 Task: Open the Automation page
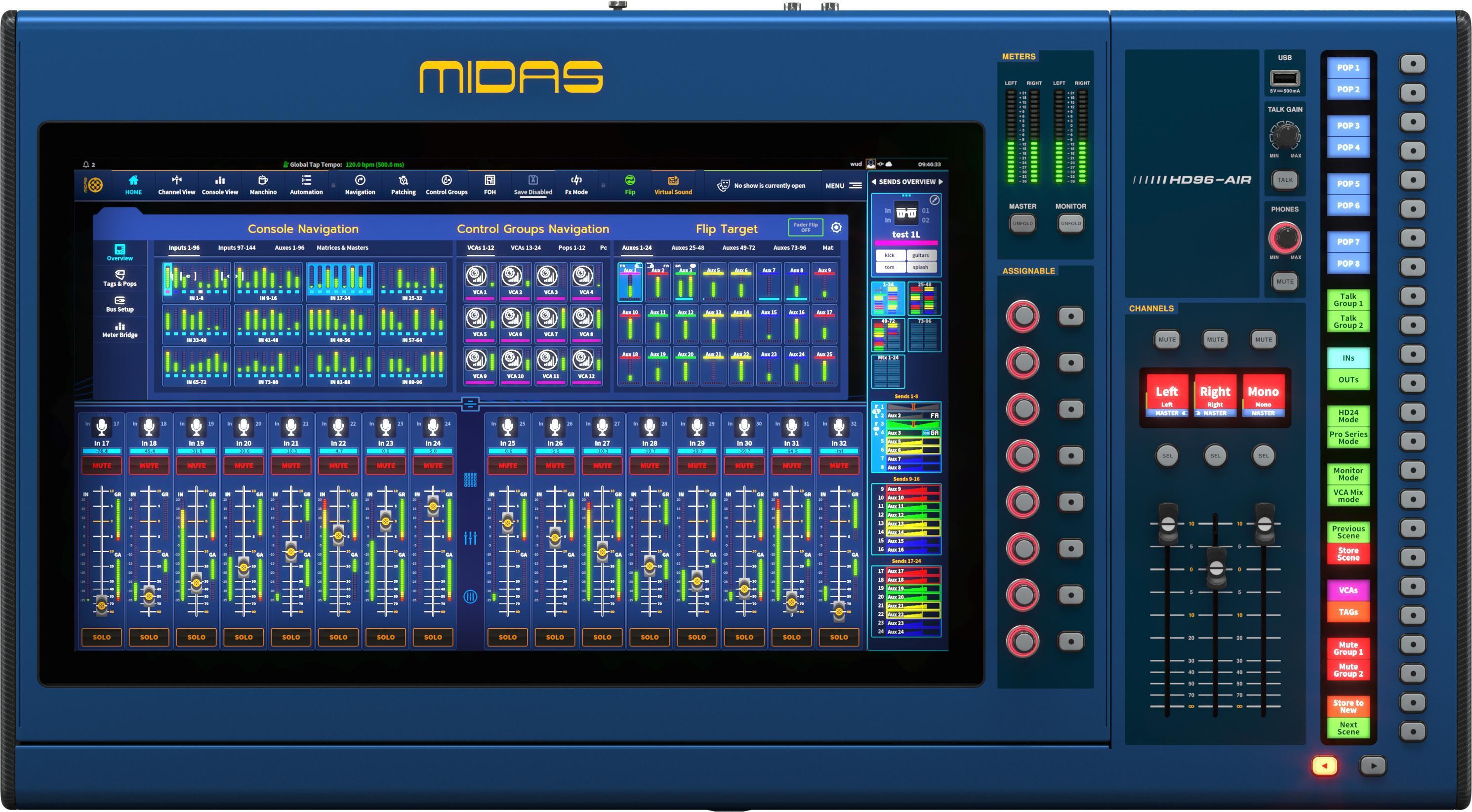pyautogui.click(x=306, y=185)
